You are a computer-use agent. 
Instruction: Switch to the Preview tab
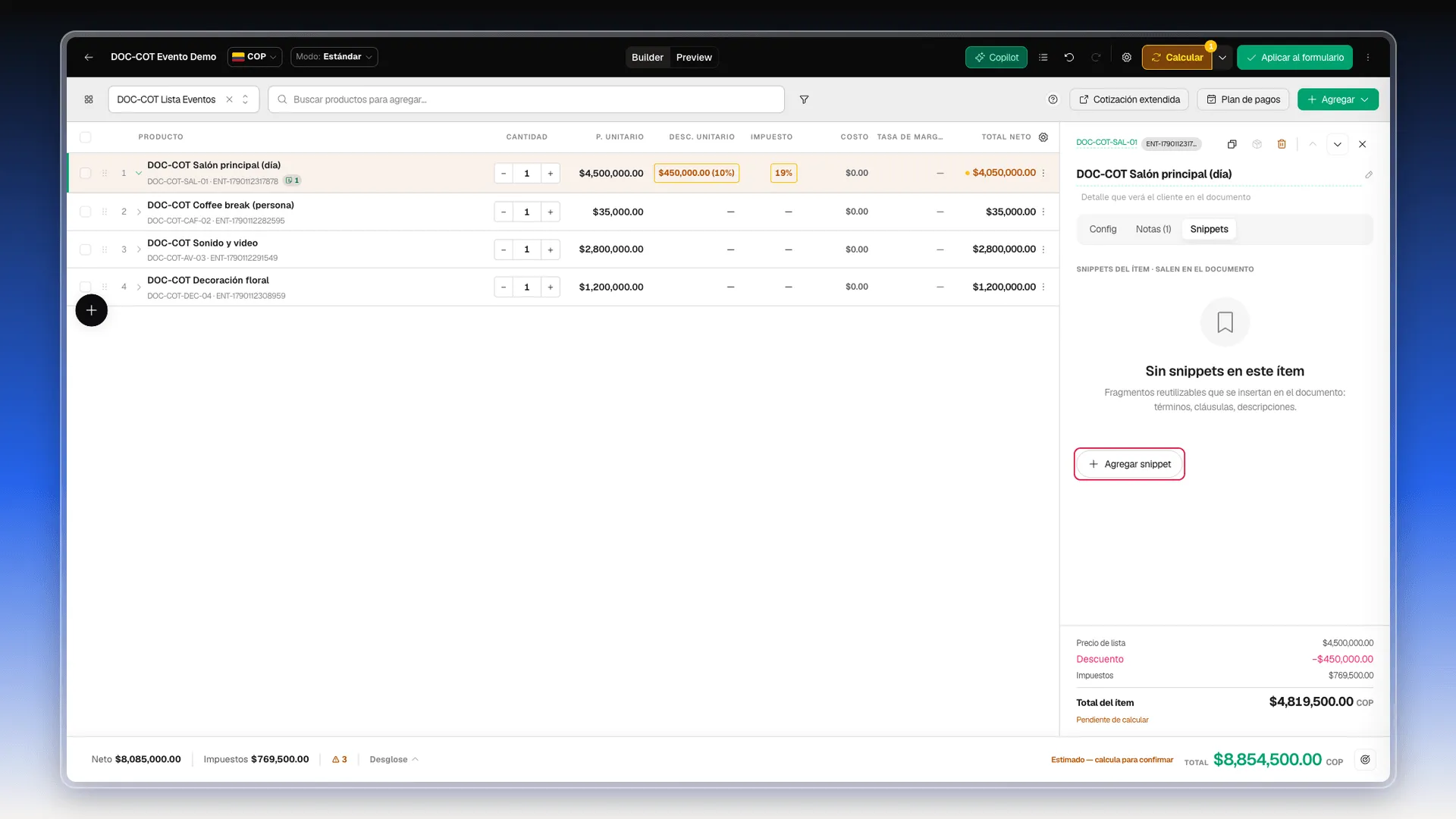coord(694,58)
